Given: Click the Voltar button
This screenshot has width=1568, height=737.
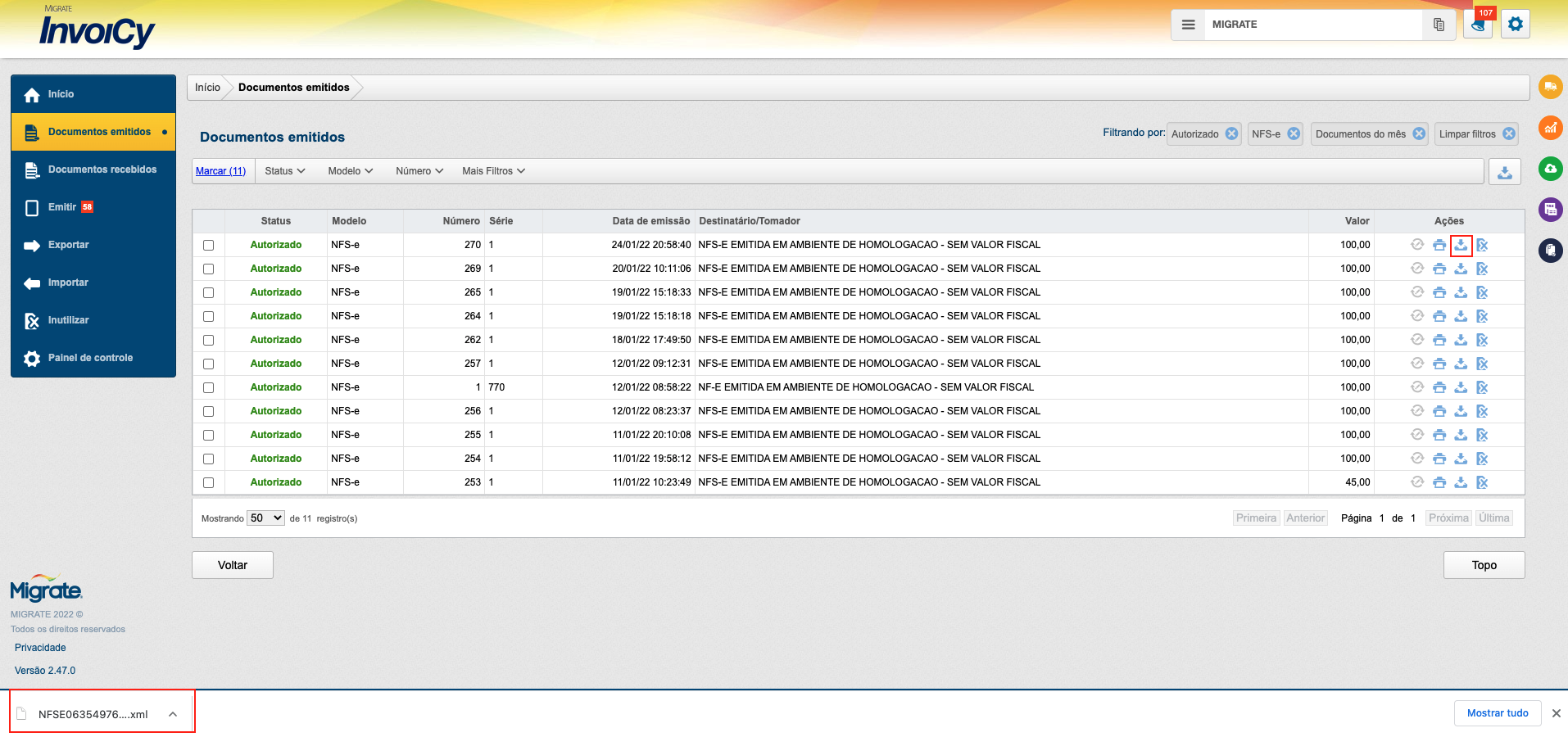Looking at the screenshot, I should tap(233, 565).
